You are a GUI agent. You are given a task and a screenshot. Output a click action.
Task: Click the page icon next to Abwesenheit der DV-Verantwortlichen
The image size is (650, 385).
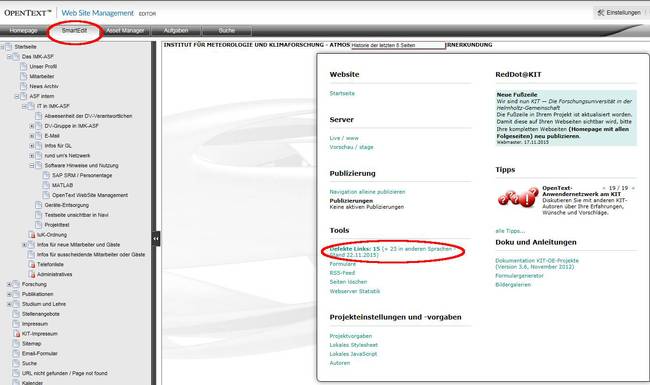click(39, 116)
